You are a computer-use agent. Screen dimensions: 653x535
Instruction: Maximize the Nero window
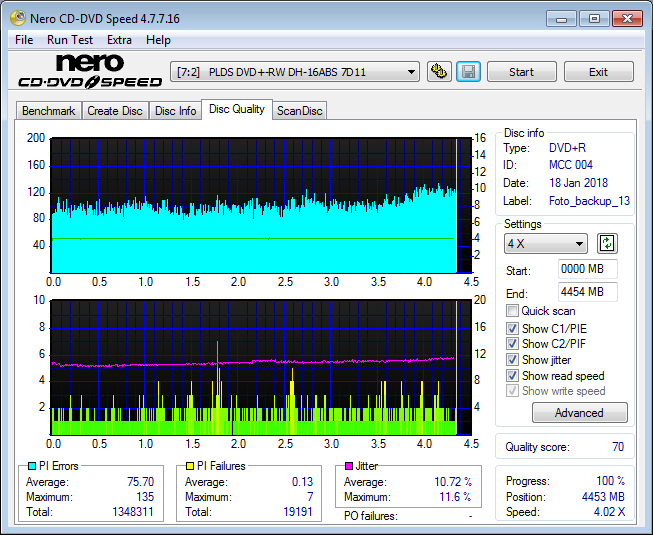click(x=594, y=19)
